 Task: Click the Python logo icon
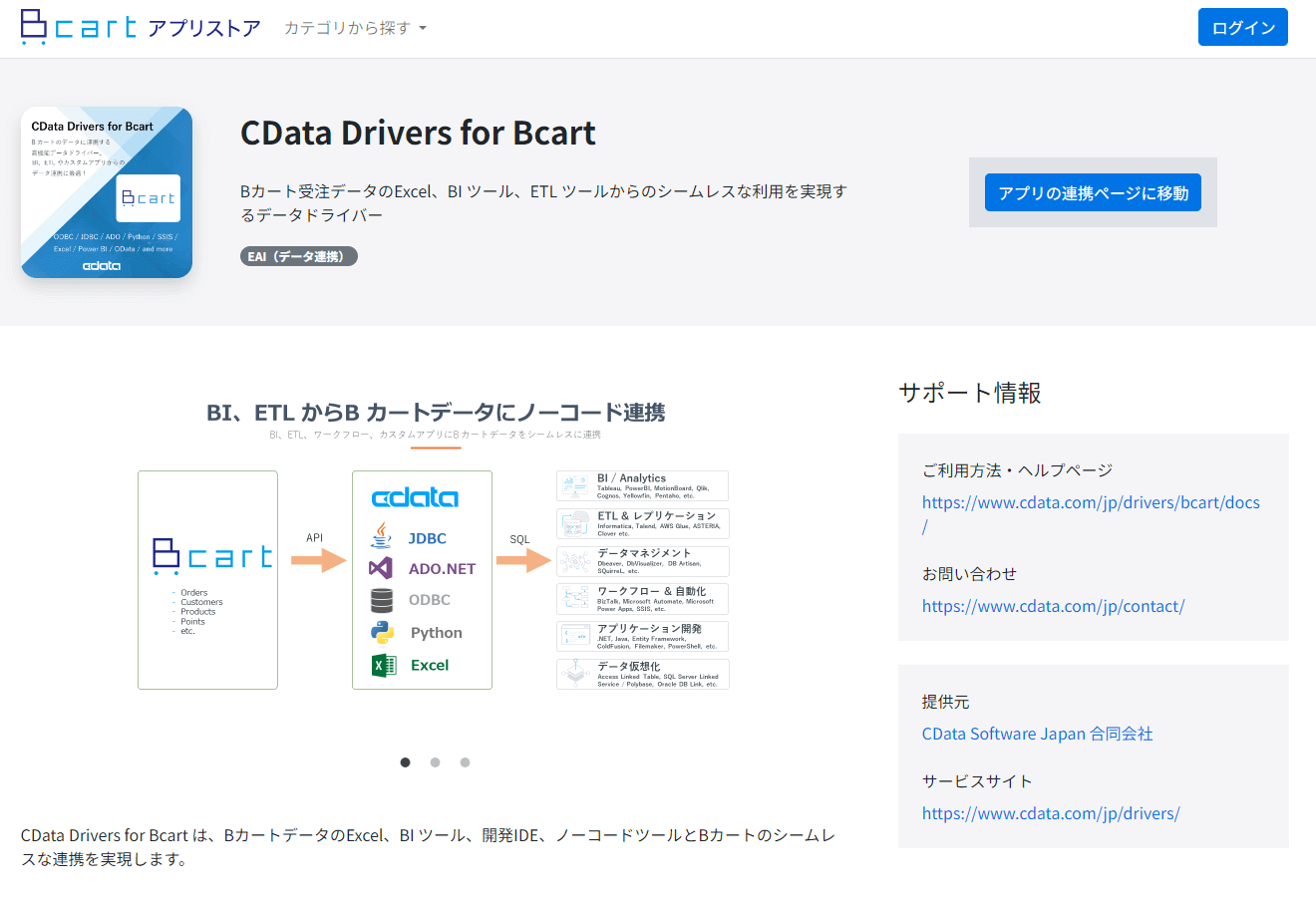[x=382, y=632]
